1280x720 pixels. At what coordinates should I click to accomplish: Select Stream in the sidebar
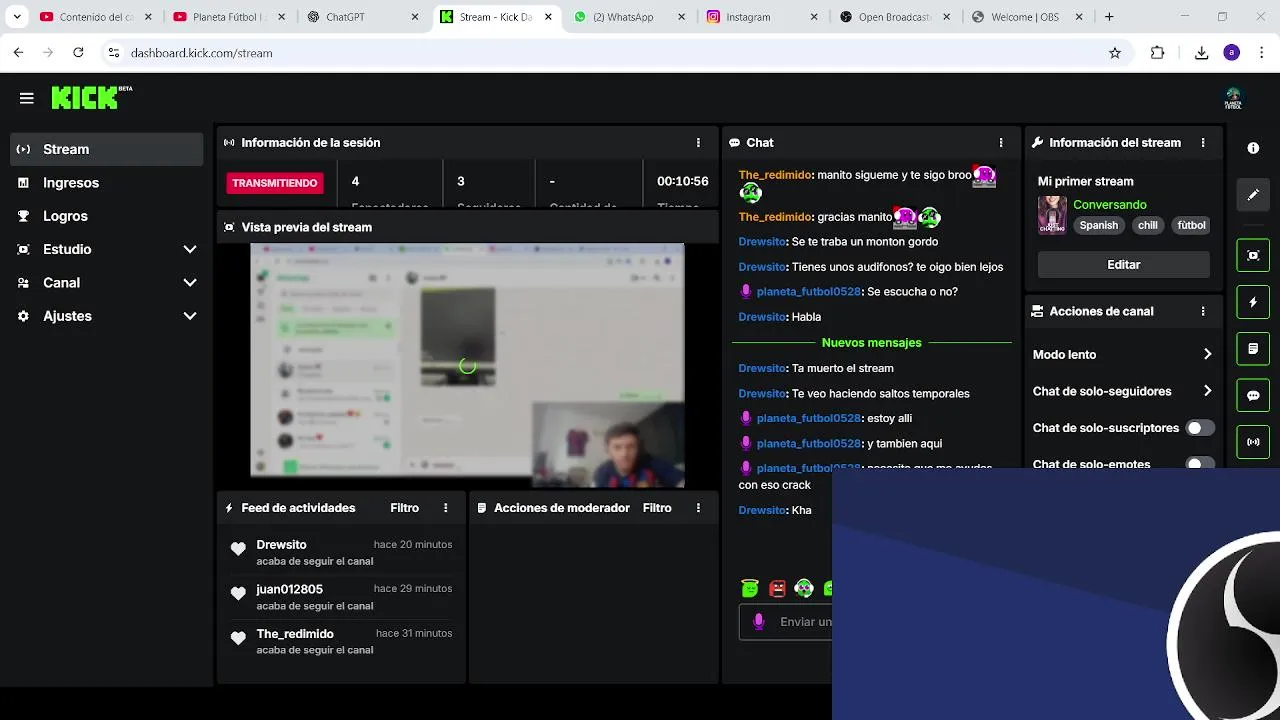click(106, 149)
